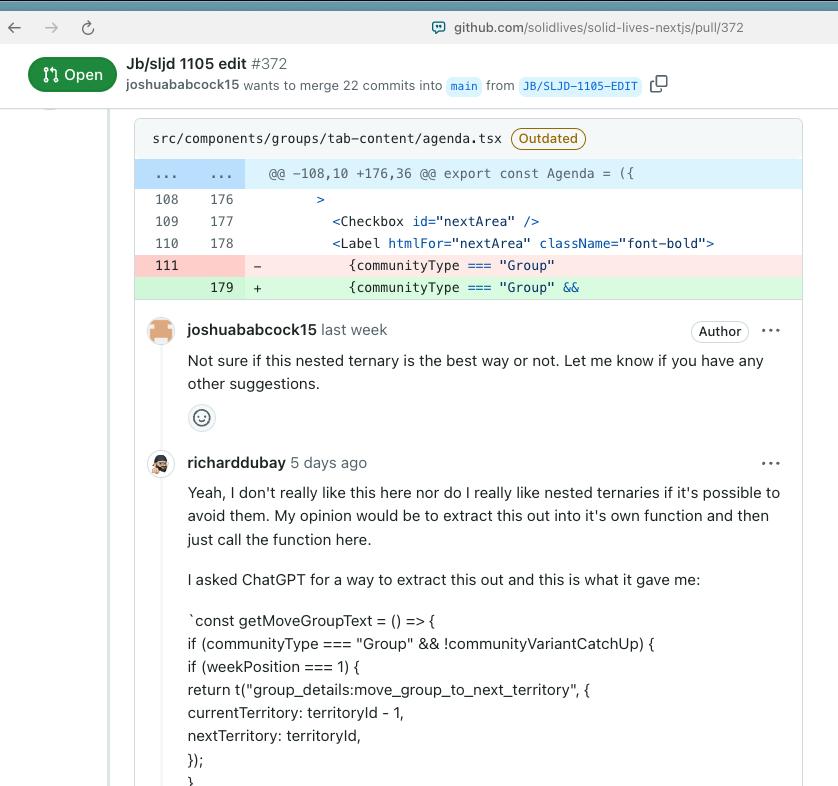838x786 pixels.
Task: Click the site settings icon in address bar
Action: pos(438,28)
